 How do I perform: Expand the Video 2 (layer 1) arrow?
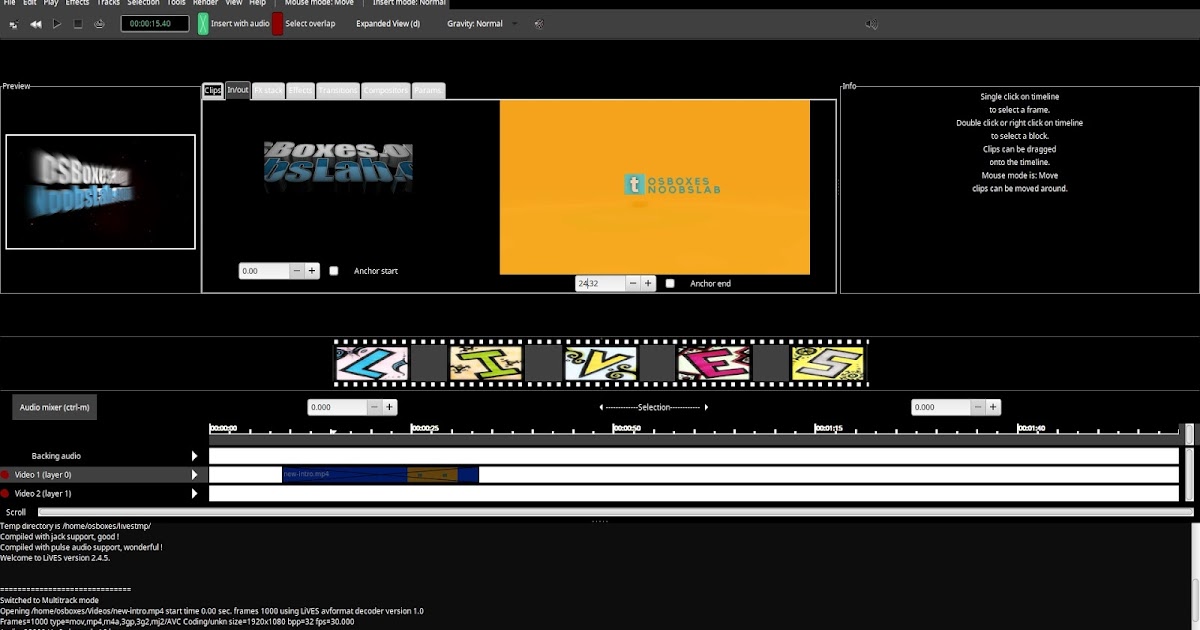coord(195,493)
